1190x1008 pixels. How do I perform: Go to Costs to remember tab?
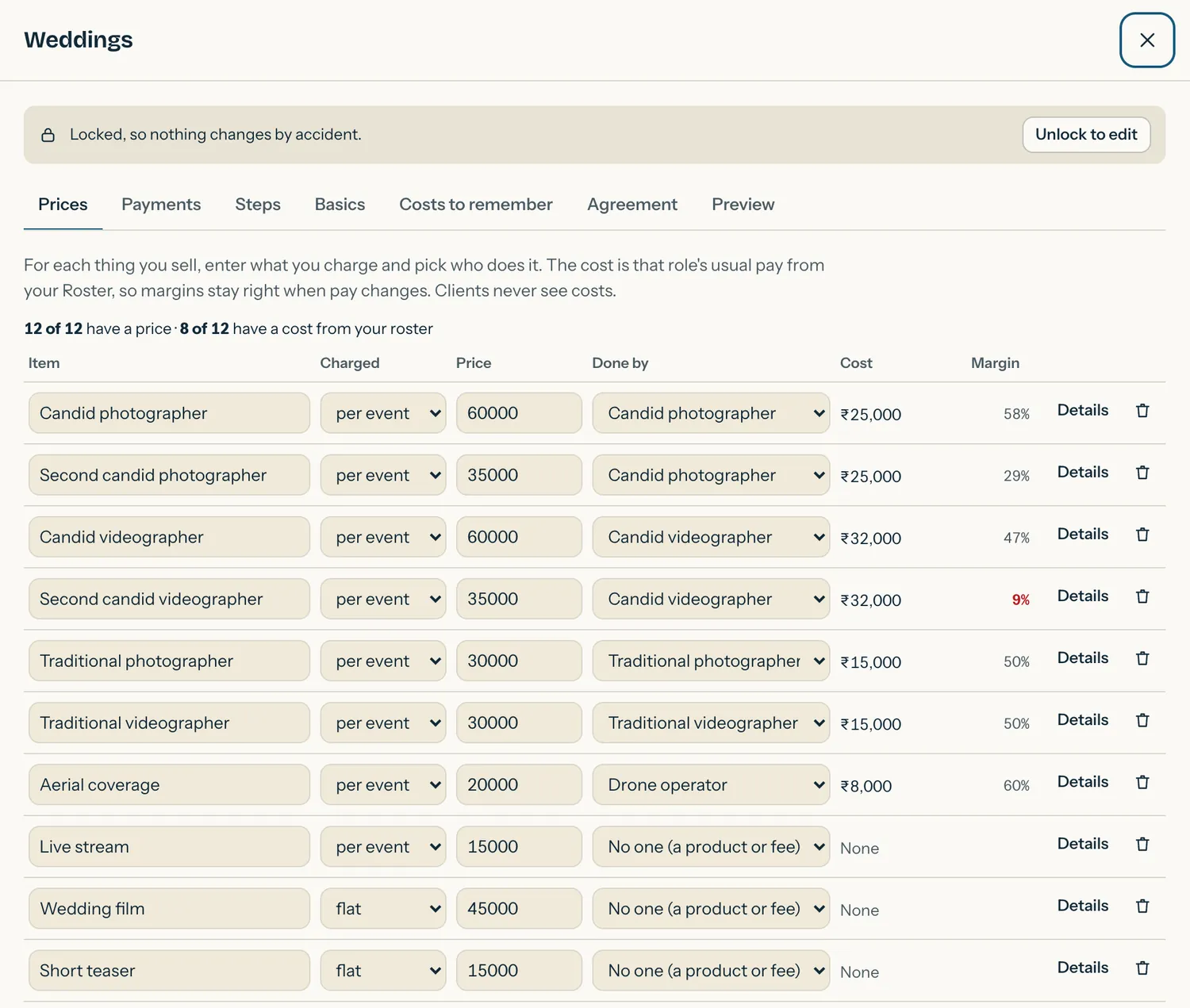[x=476, y=205]
